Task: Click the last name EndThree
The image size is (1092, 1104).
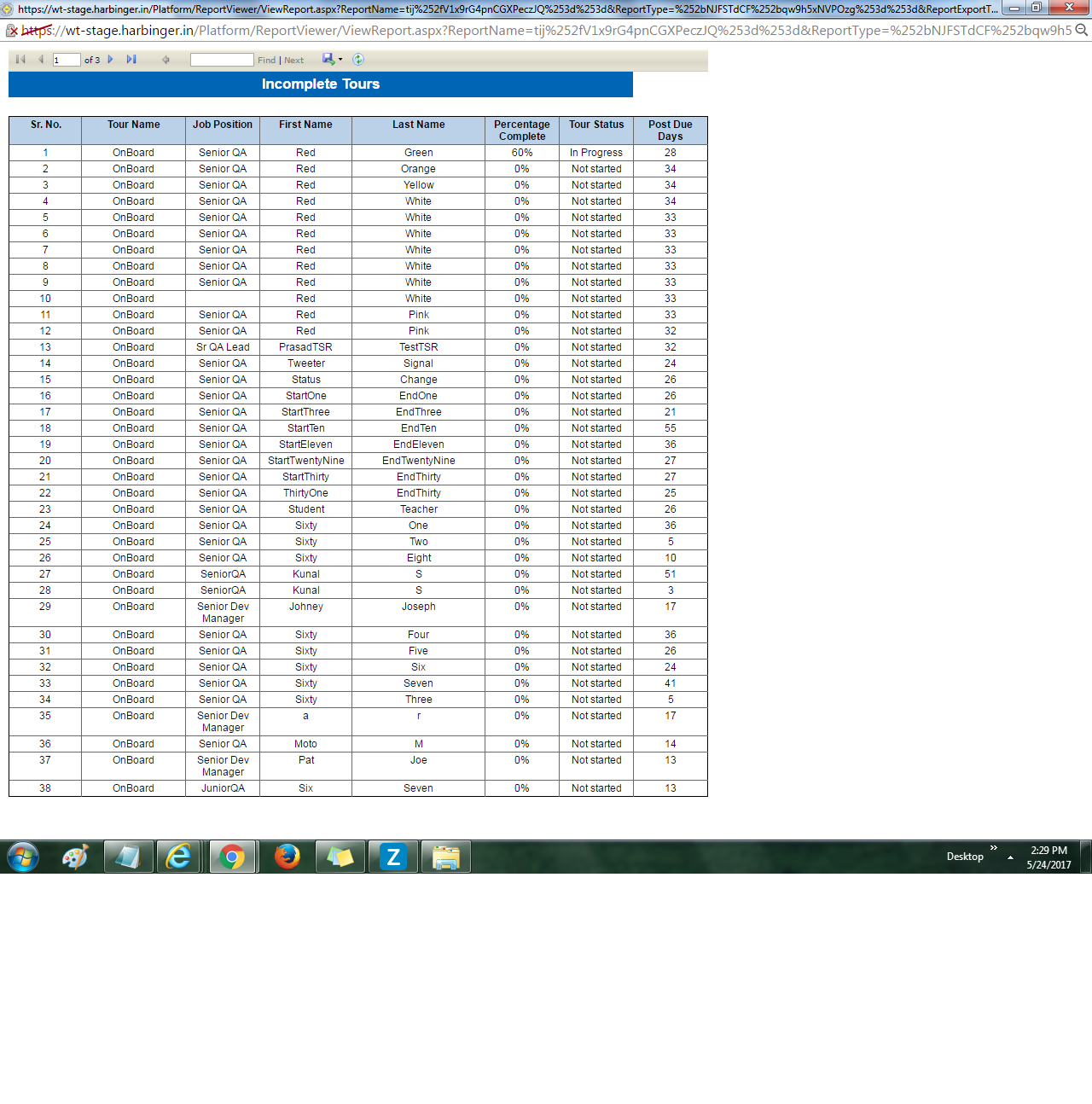Action: coord(419,412)
